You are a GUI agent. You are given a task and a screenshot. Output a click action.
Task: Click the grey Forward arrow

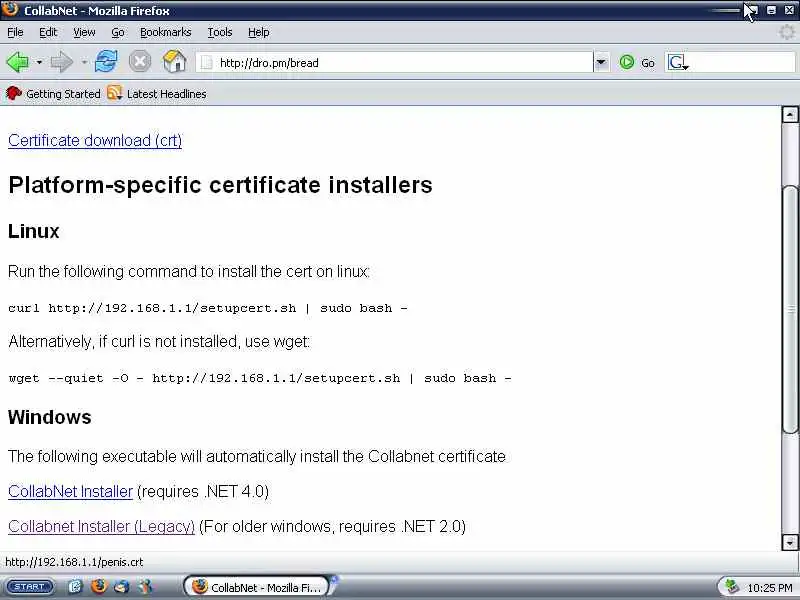click(62, 62)
